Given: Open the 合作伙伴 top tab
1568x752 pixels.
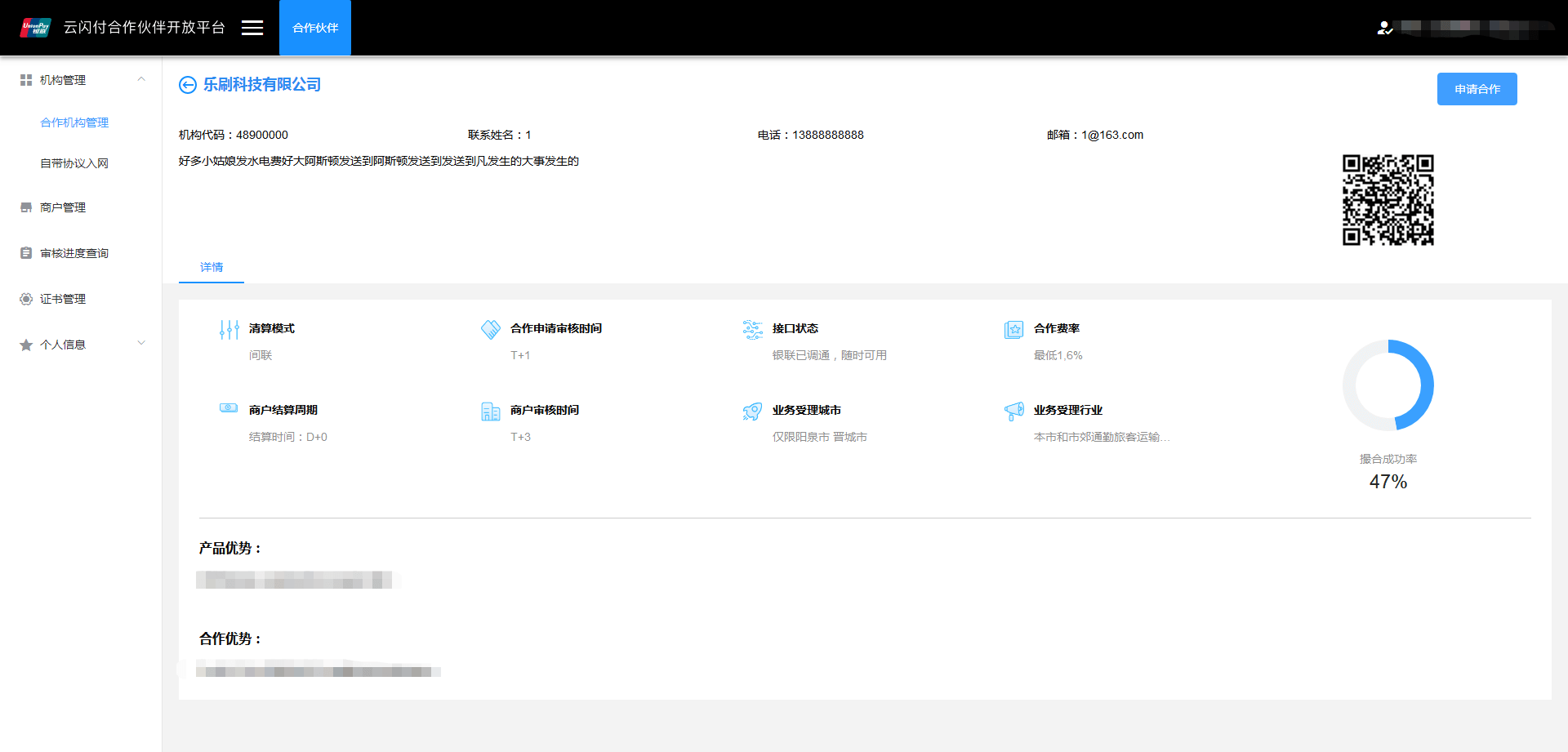Looking at the screenshot, I should point(315,28).
